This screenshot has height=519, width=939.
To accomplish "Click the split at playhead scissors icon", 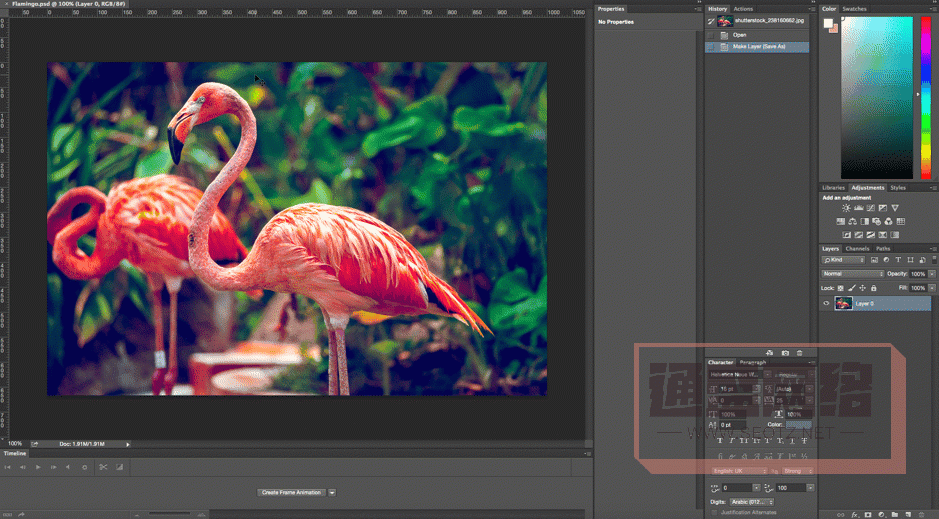I will point(102,467).
